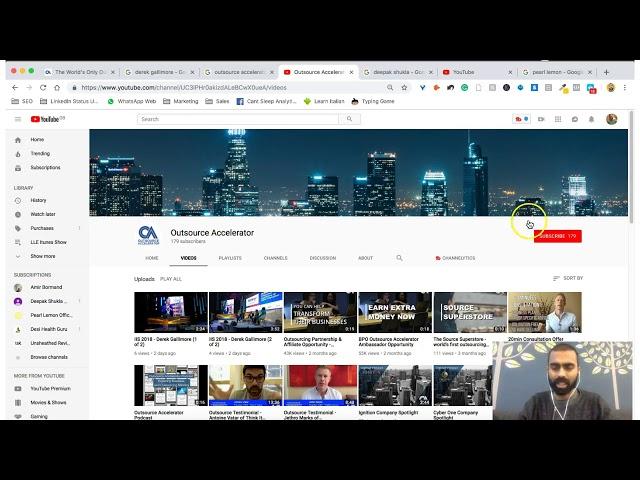Search within channel magnifier icon
The height and width of the screenshot is (480, 640).
point(399,258)
